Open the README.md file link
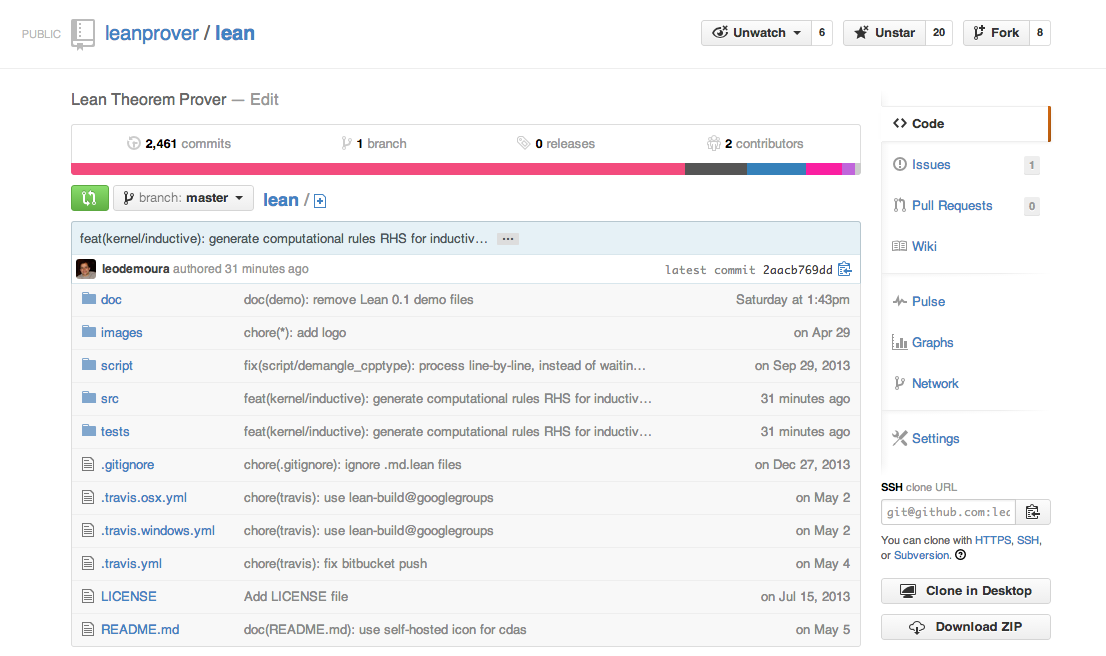1106x656 pixels. click(140, 629)
